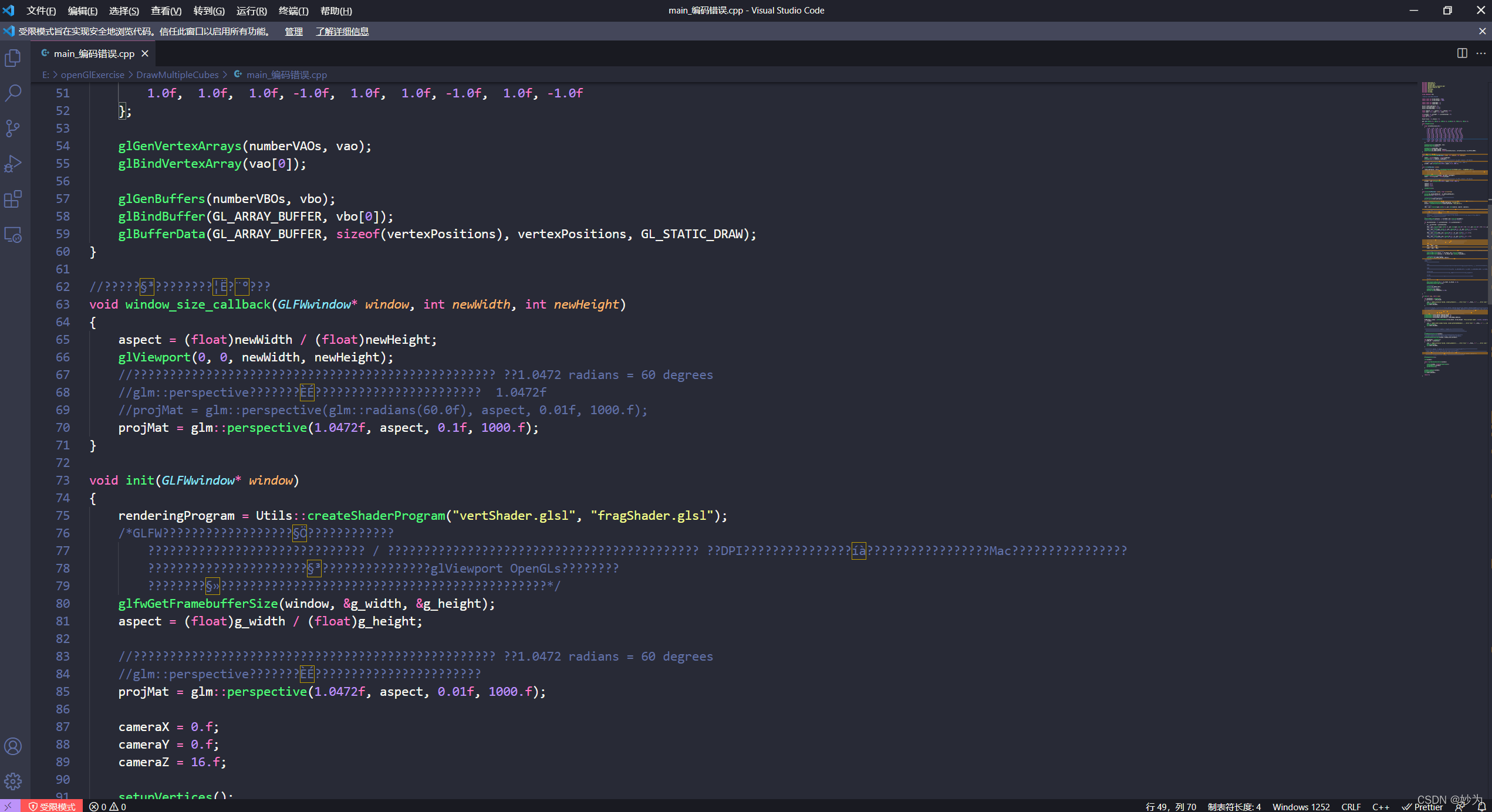Click glfwGetFramebufferSize on line 80
The height and width of the screenshot is (812, 1492).
pos(198,603)
